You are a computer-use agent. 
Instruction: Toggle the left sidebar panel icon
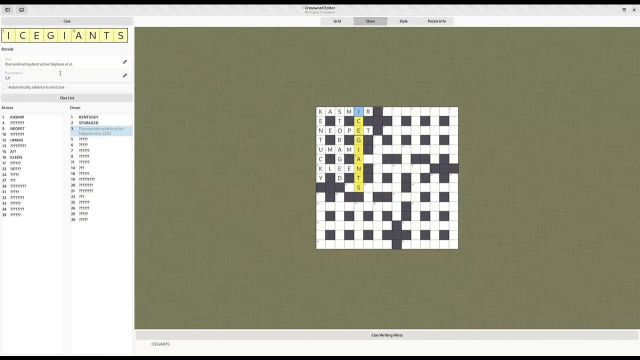(7, 10)
